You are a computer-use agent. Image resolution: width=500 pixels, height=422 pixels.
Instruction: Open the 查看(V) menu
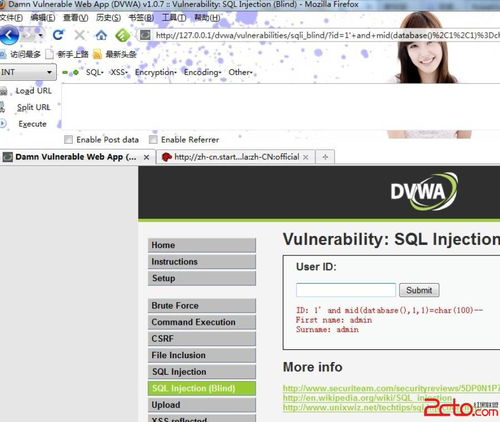click(x=76, y=18)
